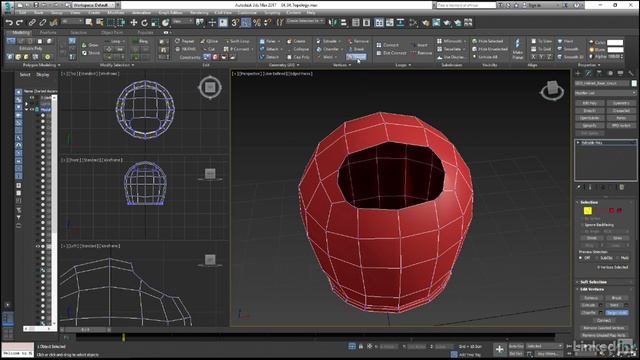Select the Multi preview selection radio
The width and height of the screenshot is (640, 360).
618,258
